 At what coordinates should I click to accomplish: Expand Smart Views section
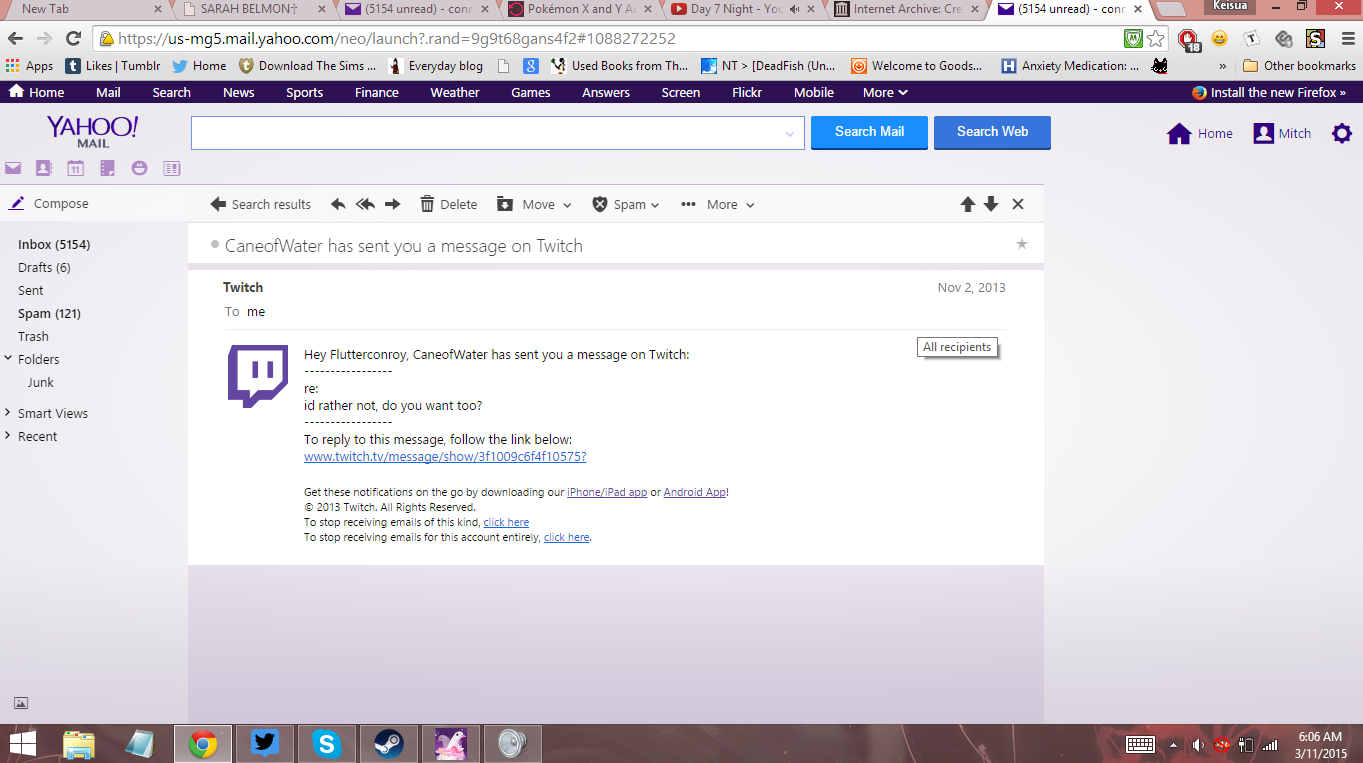click(x=8, y=412)
